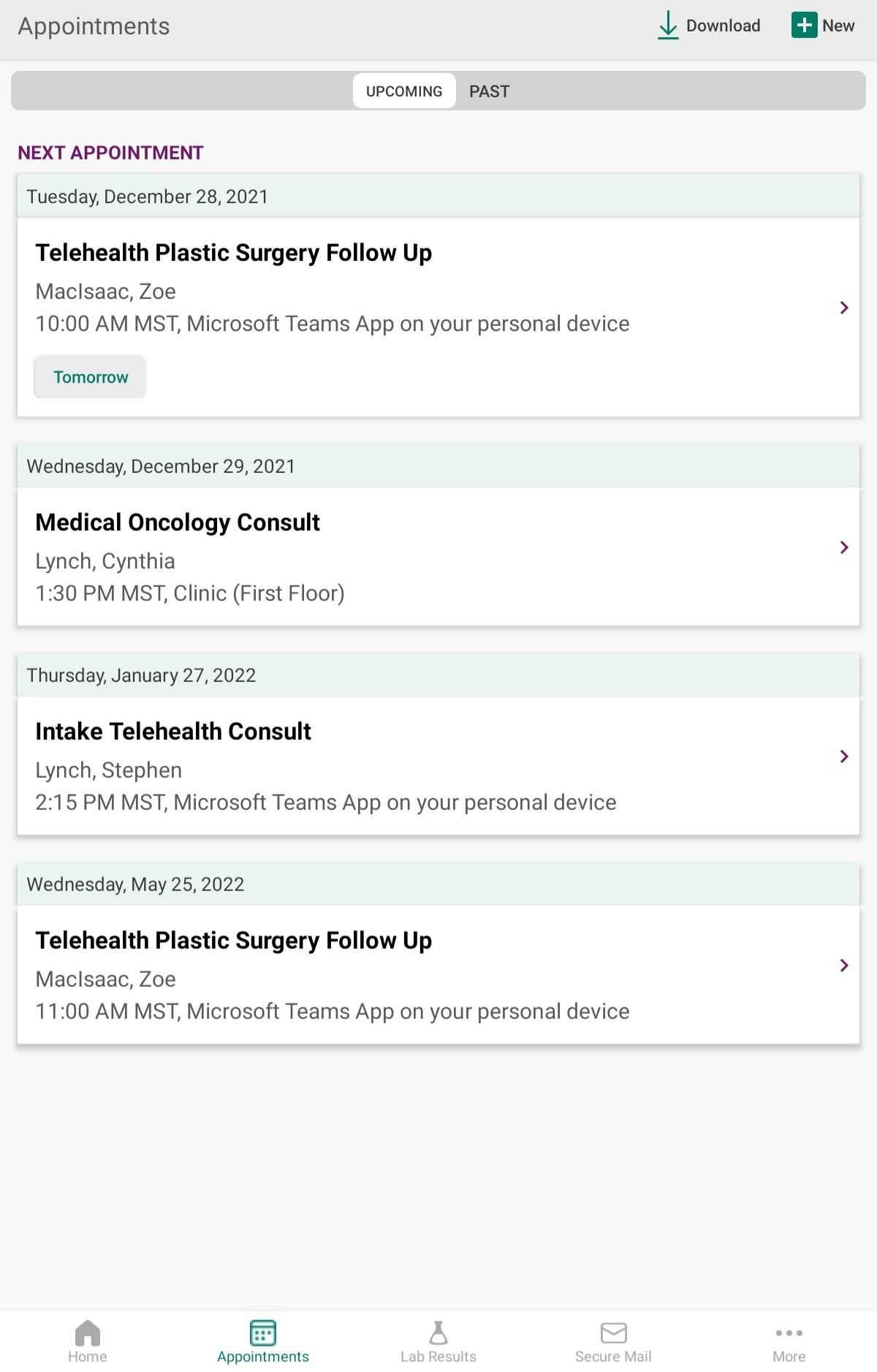Screen dimensions: 877x1372
Task: Tap the Download arrow icon
Action: click(x=668, y=26)
